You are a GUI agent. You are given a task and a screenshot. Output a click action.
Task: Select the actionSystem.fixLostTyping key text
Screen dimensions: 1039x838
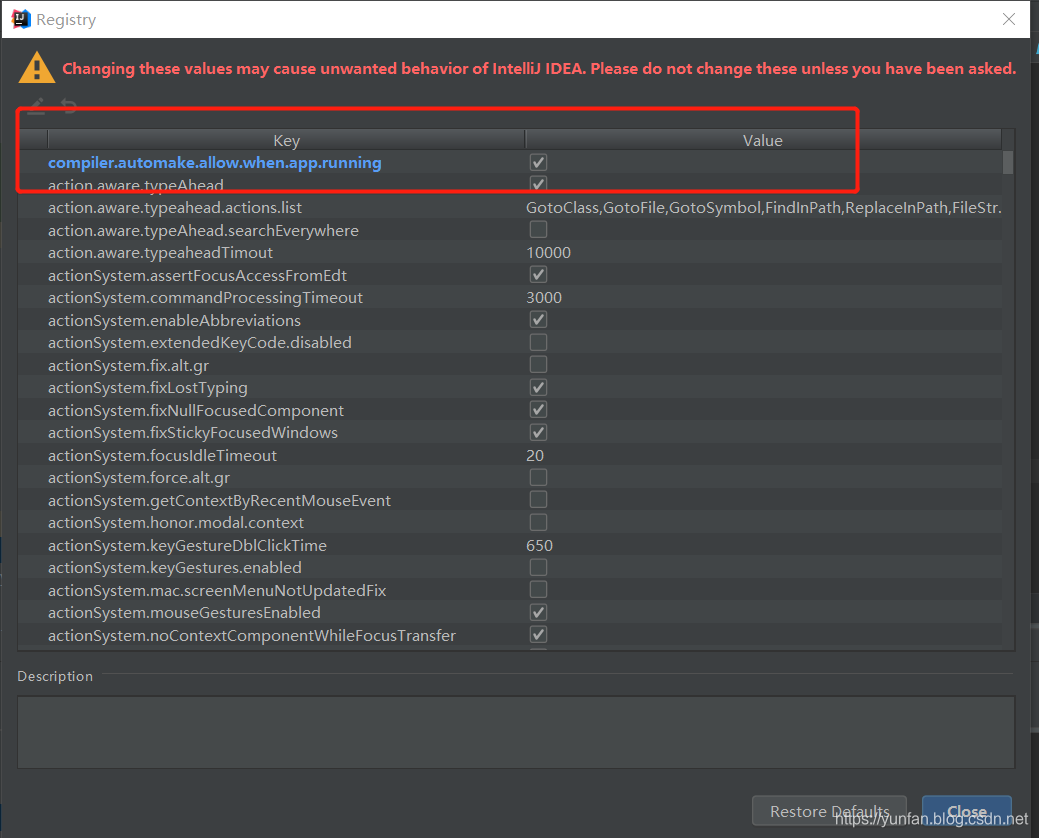pyautogui.click(x=148, y=388)
